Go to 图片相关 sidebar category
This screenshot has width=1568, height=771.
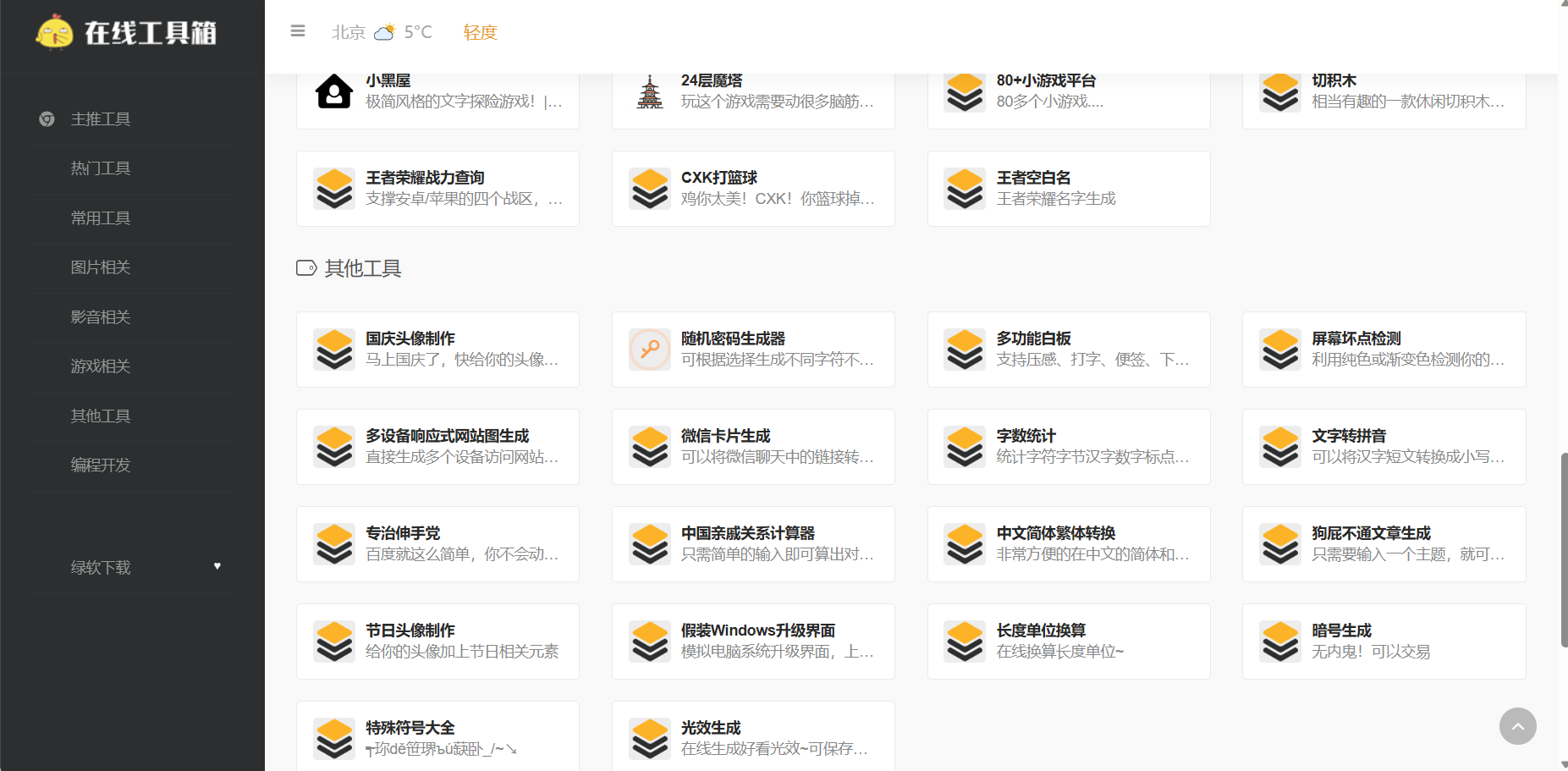pyautogui.click(x=101, y=267)
